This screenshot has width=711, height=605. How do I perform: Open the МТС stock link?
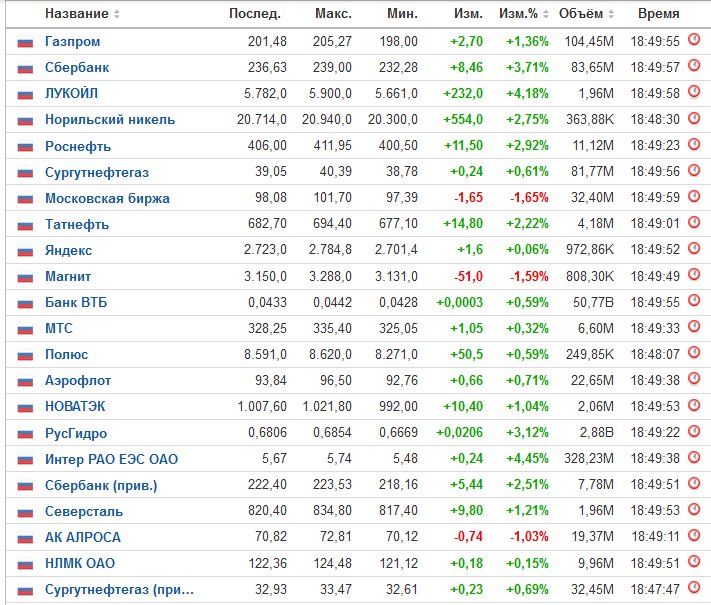click(x=58, y=328)
